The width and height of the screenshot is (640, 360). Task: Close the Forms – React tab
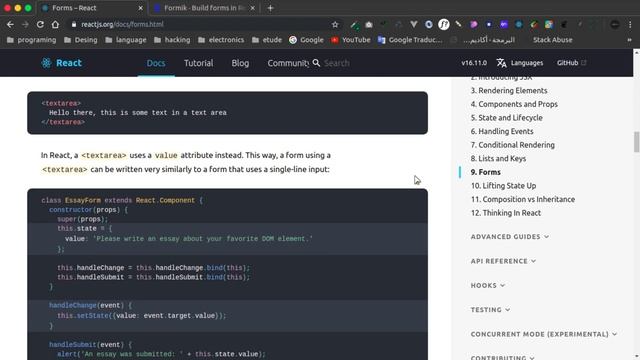coord(140,8)
